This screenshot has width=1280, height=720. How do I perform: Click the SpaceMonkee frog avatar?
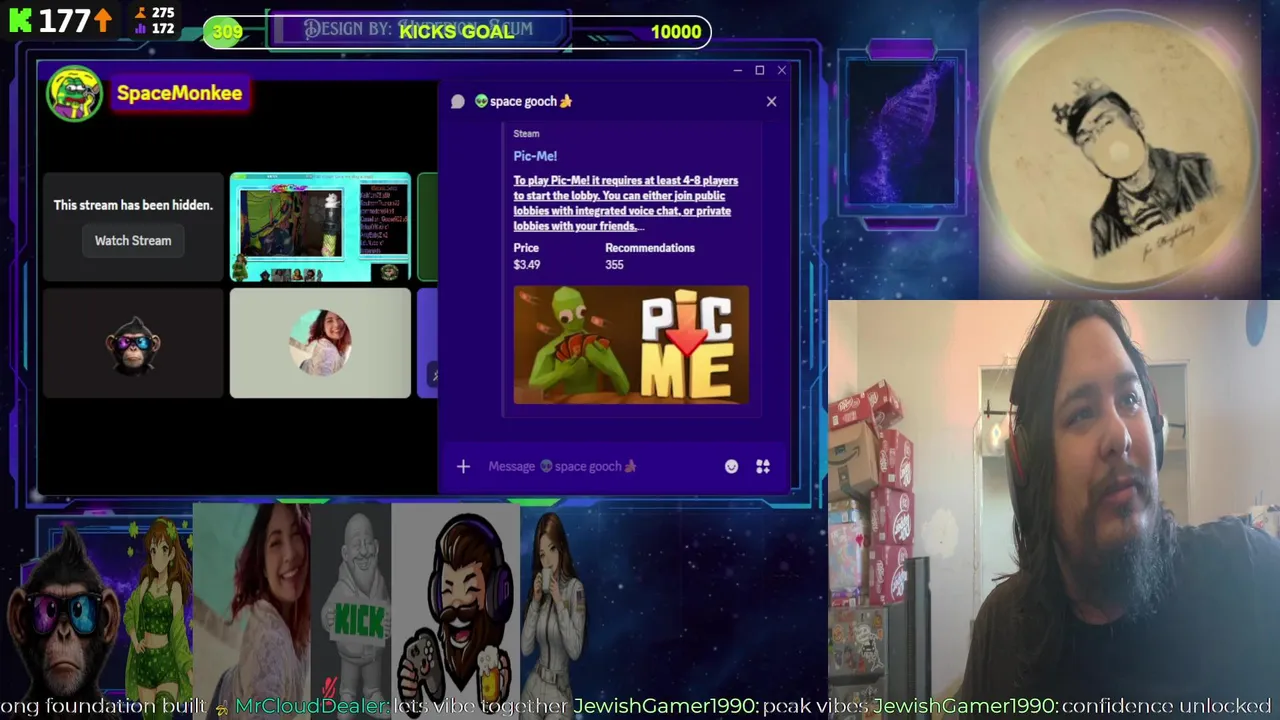coord(74,93)
